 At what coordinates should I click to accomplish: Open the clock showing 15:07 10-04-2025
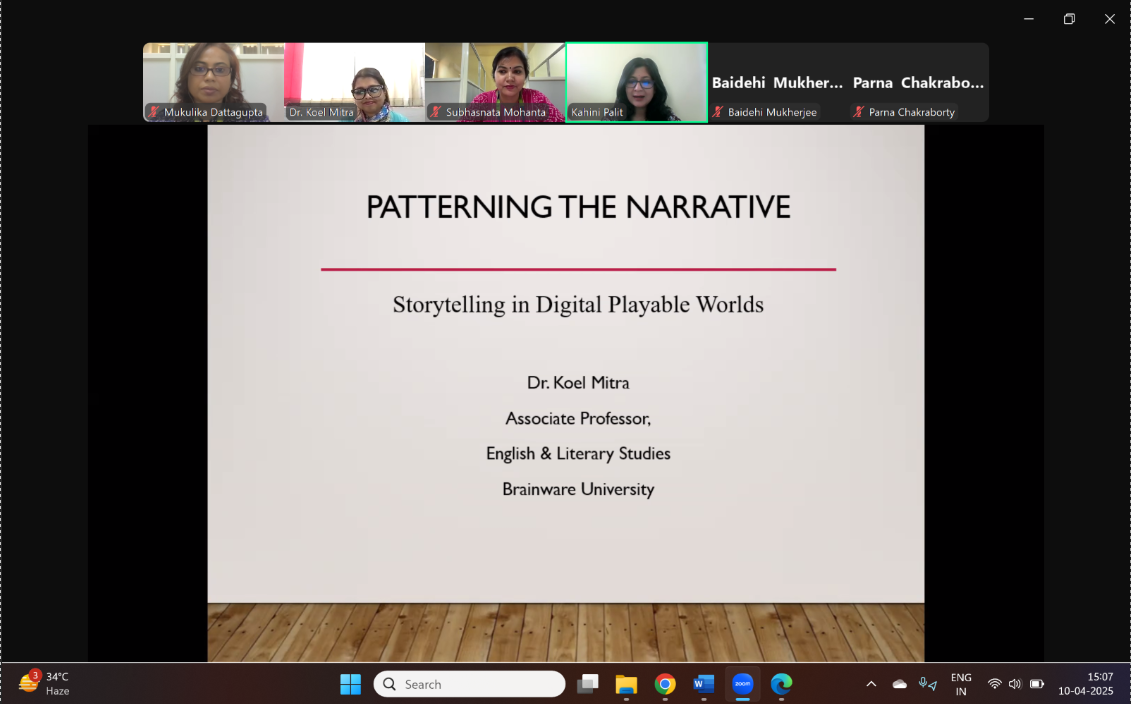1086,684
